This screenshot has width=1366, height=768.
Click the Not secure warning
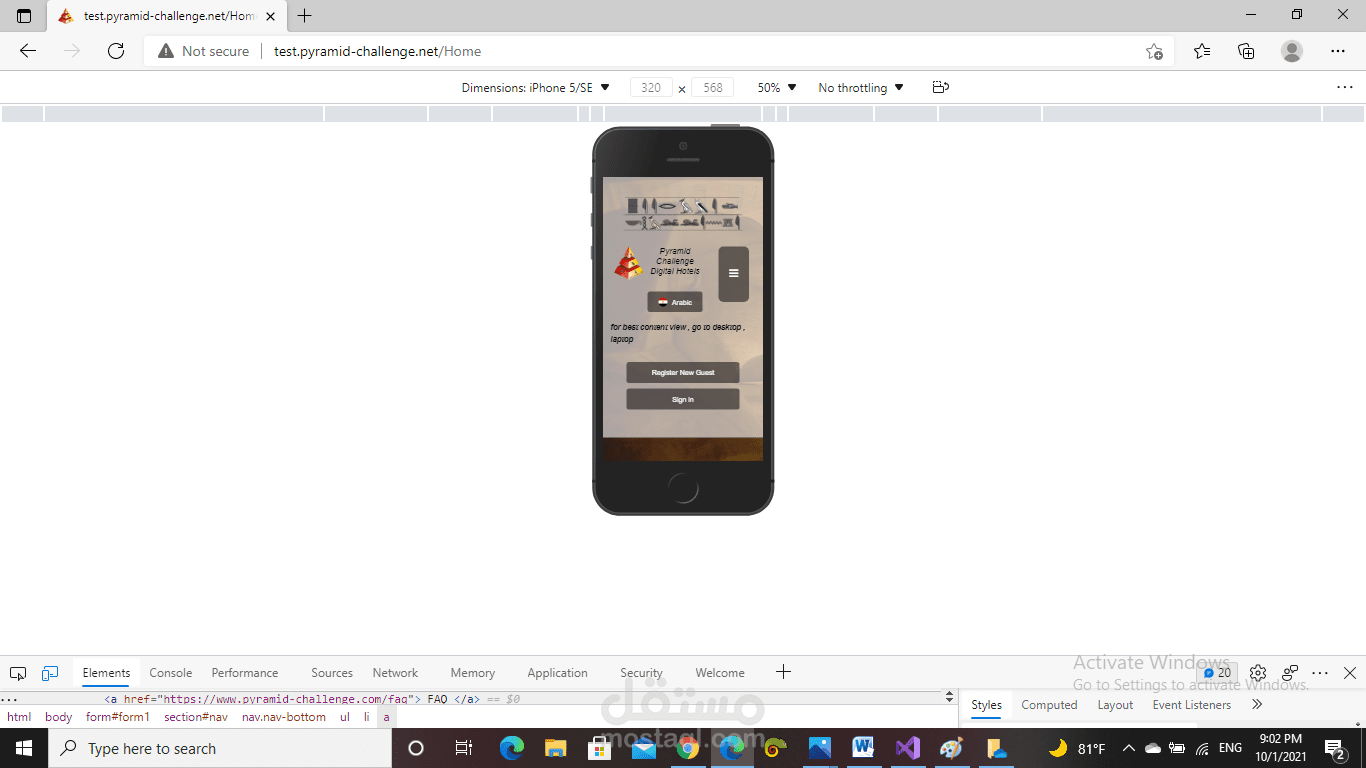coord(204,51)
